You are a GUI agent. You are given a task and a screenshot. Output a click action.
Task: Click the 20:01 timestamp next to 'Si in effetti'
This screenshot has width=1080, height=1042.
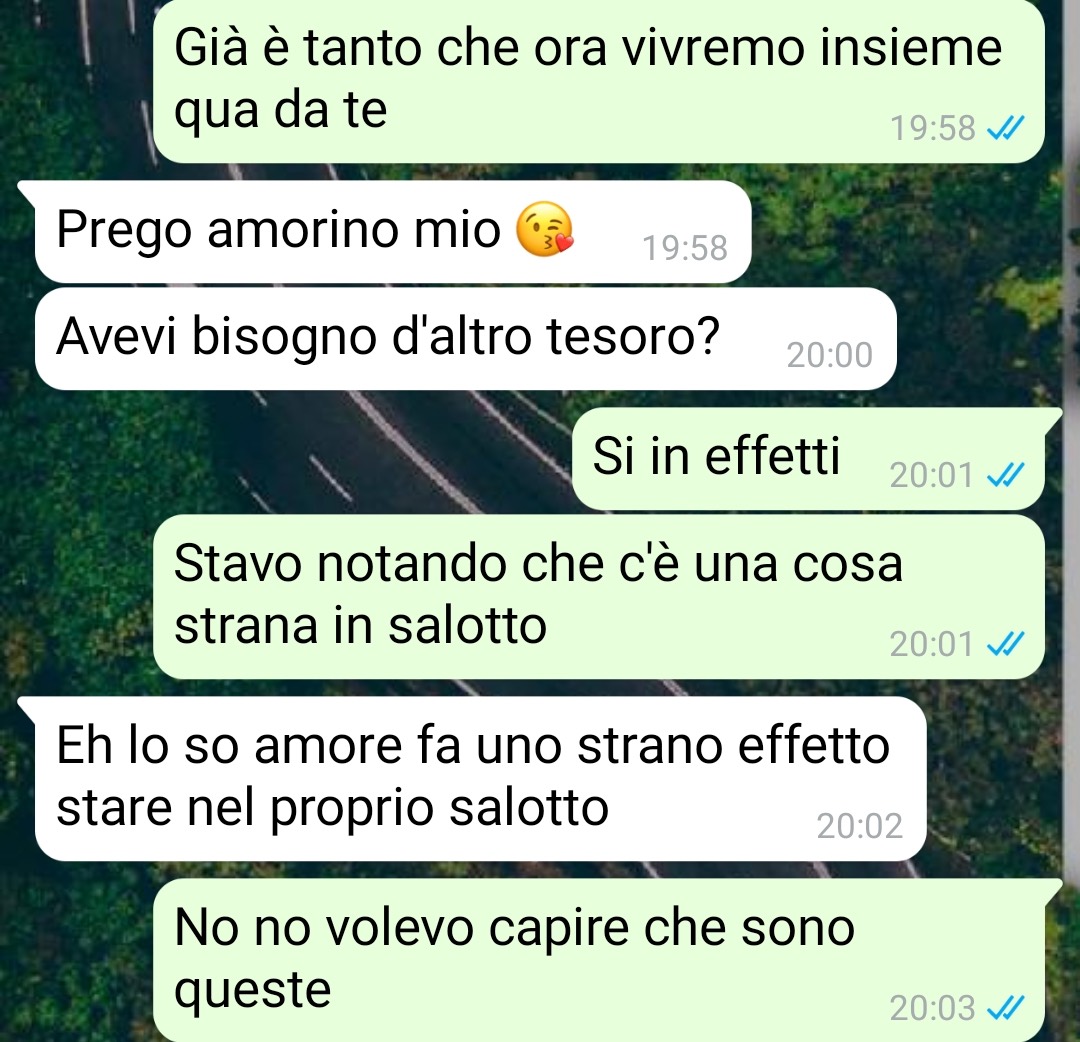tap(931, 475)
